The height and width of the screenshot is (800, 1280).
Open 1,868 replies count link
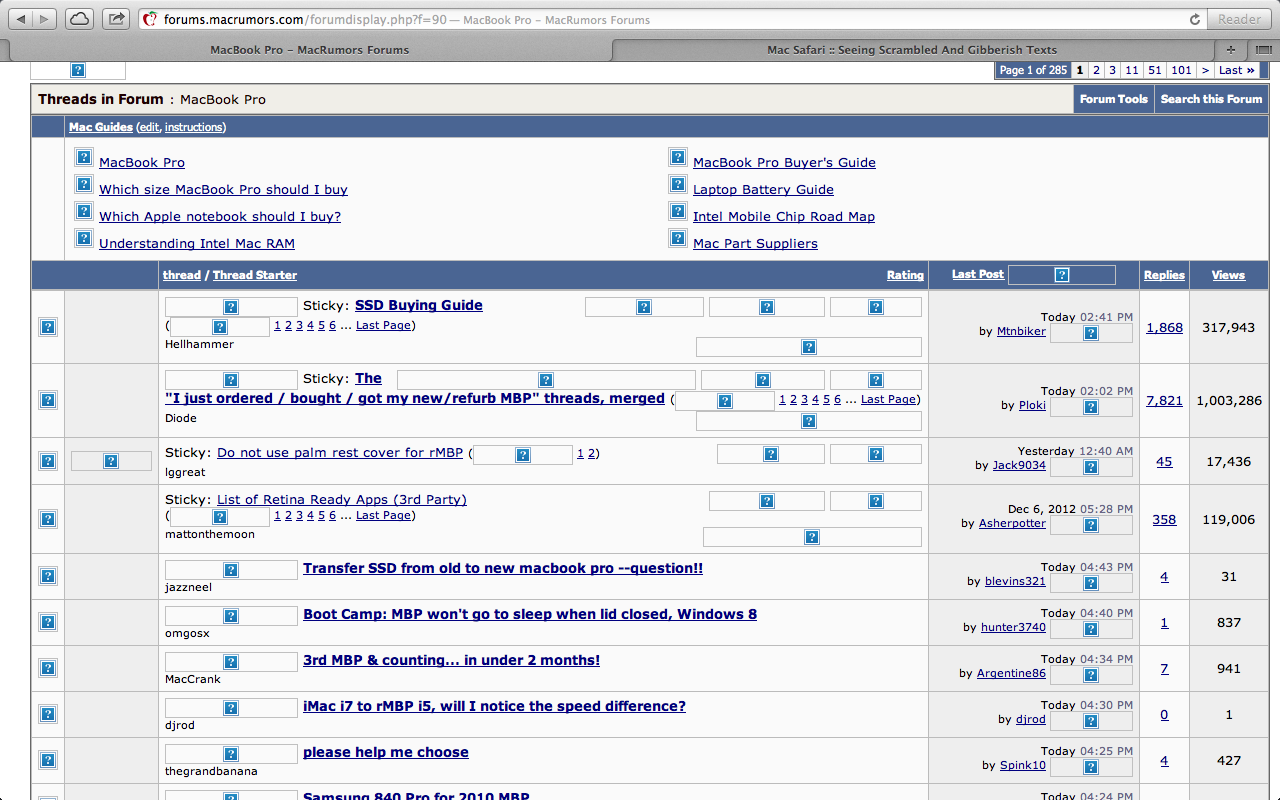pos(1164,327)
